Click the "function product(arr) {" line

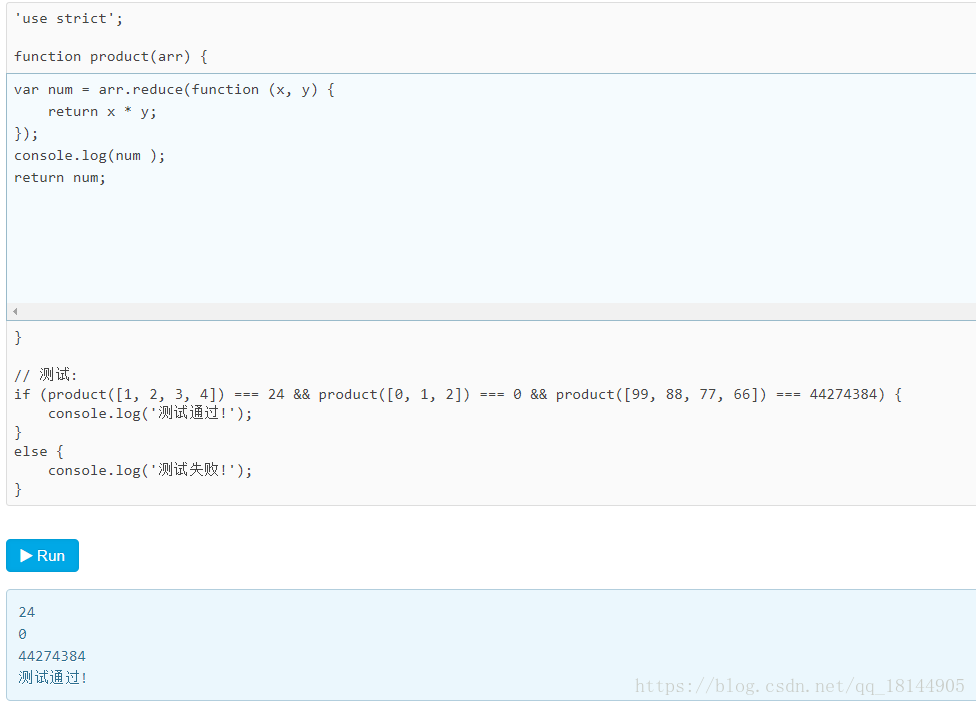pyautogui.click(x=111, y=57)
